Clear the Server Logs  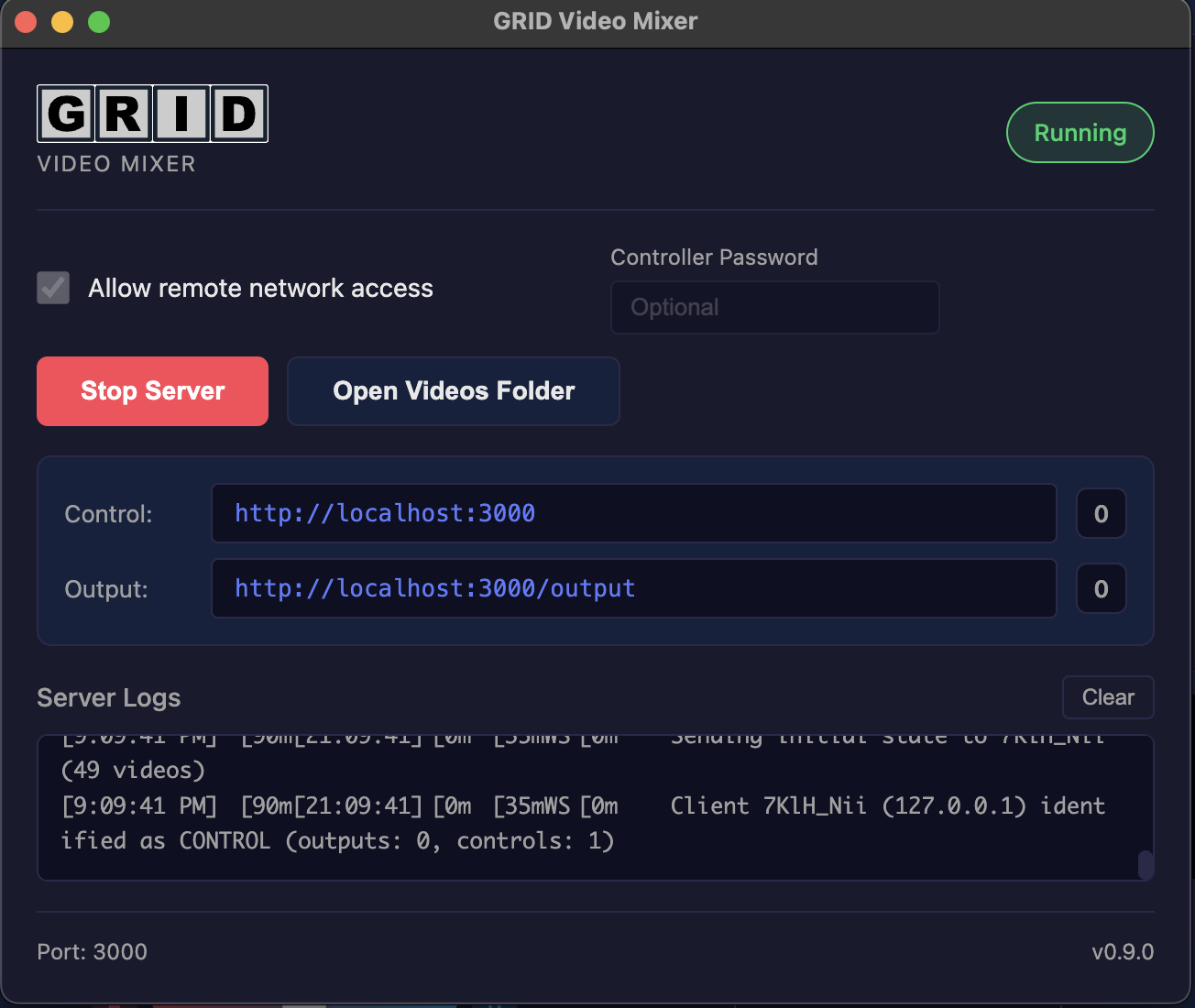tap(1107, 697)
